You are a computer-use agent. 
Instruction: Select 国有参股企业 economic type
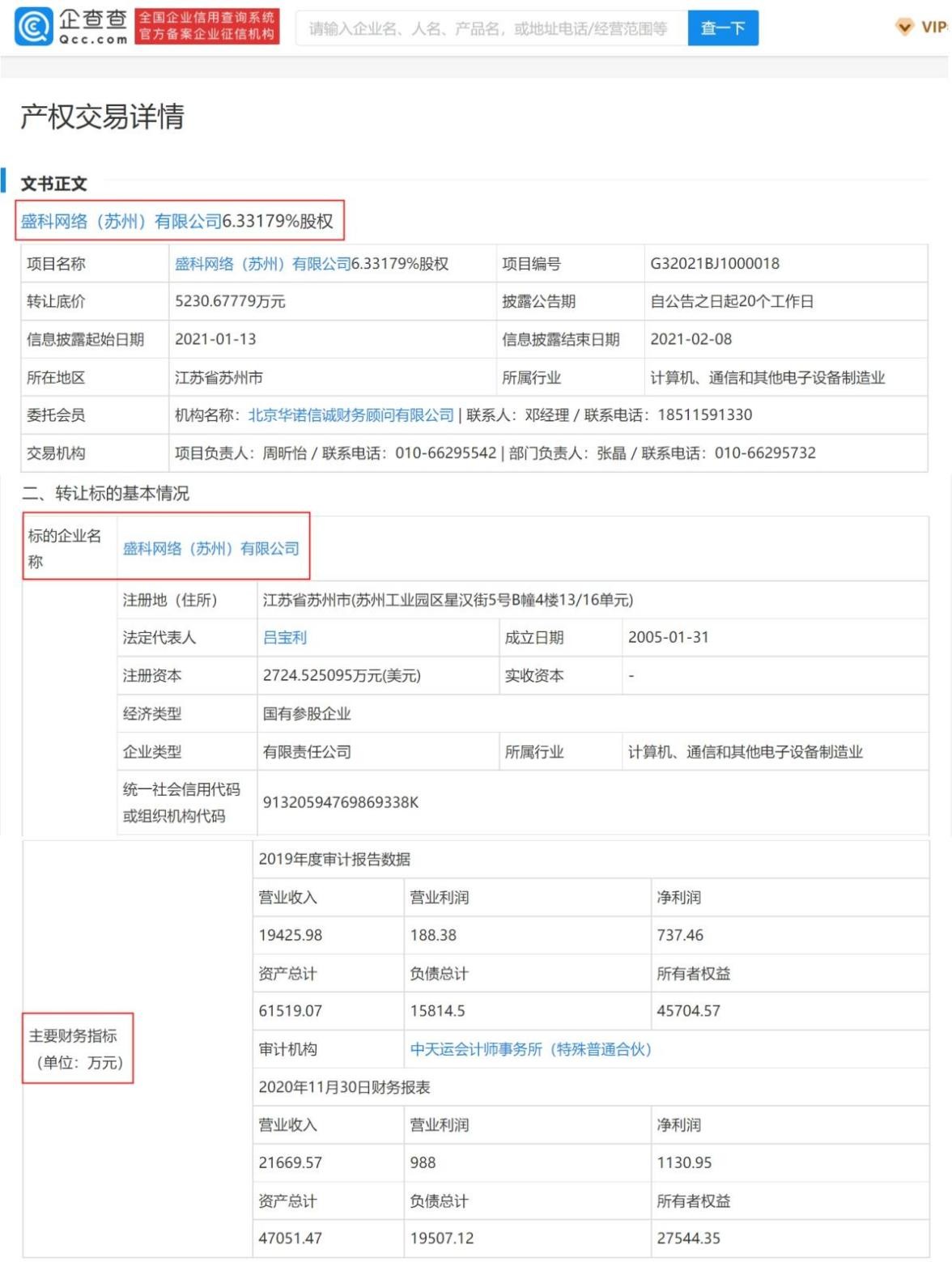pos(307,714)
